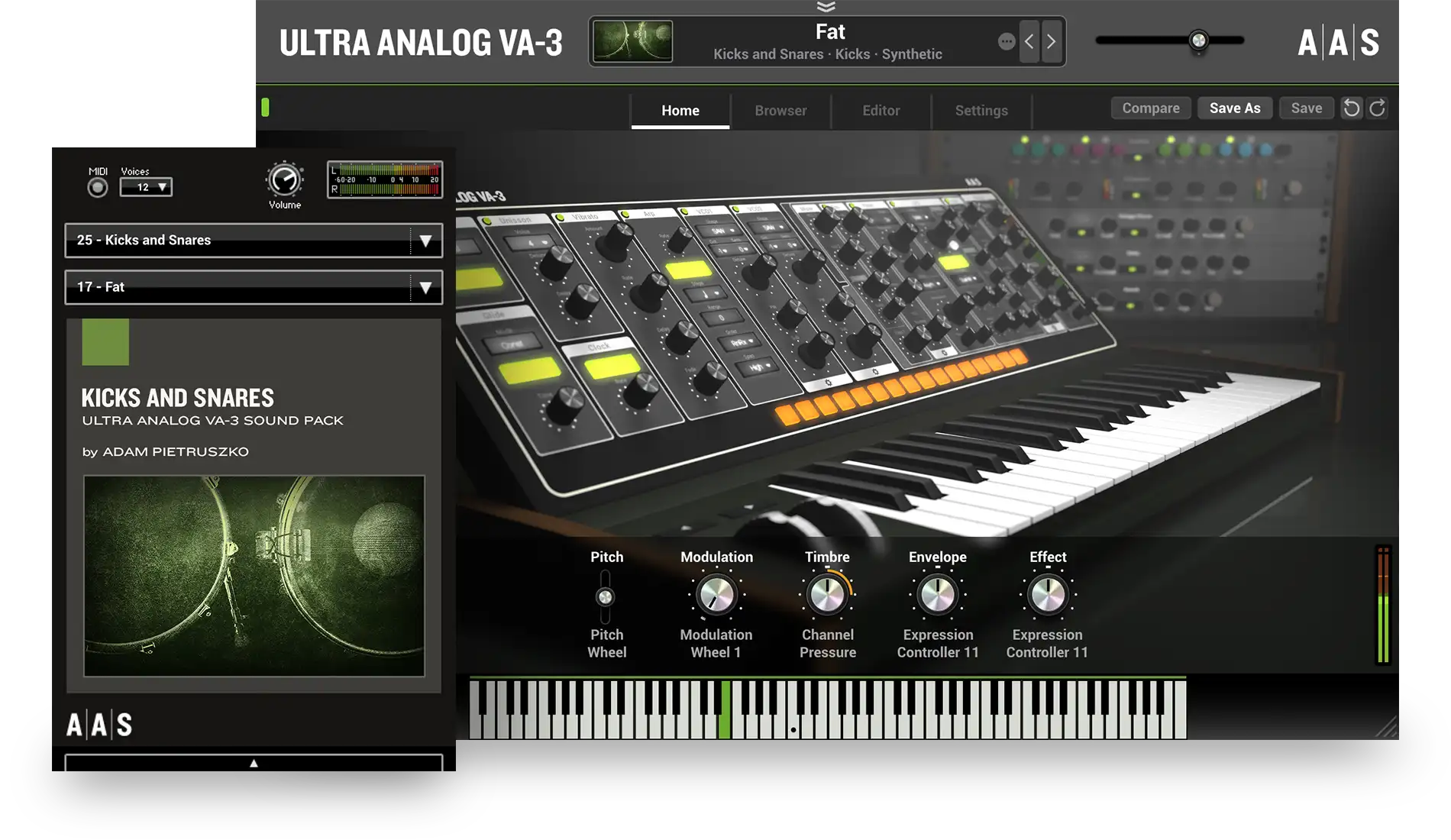The height and width of the screenshot is (840, 1451).
Task: Click the previous preset arrow
Action: coord(1029,42)
